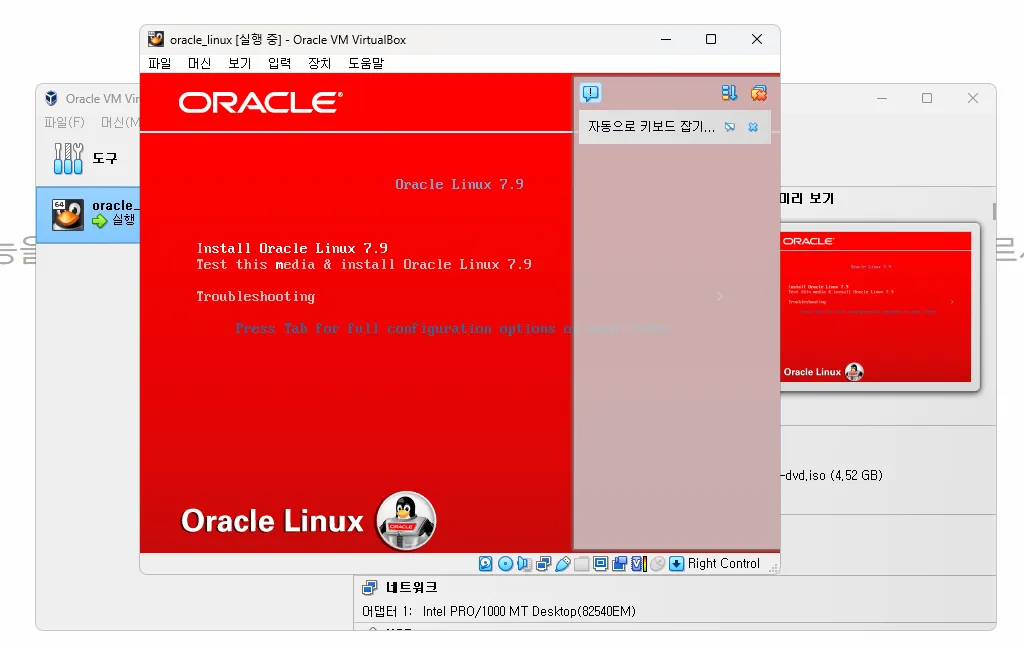This screenshot has width=1024, height=648.
Task: Click the keyboard capture arrow icon
Action: click(x=677, y=564)
